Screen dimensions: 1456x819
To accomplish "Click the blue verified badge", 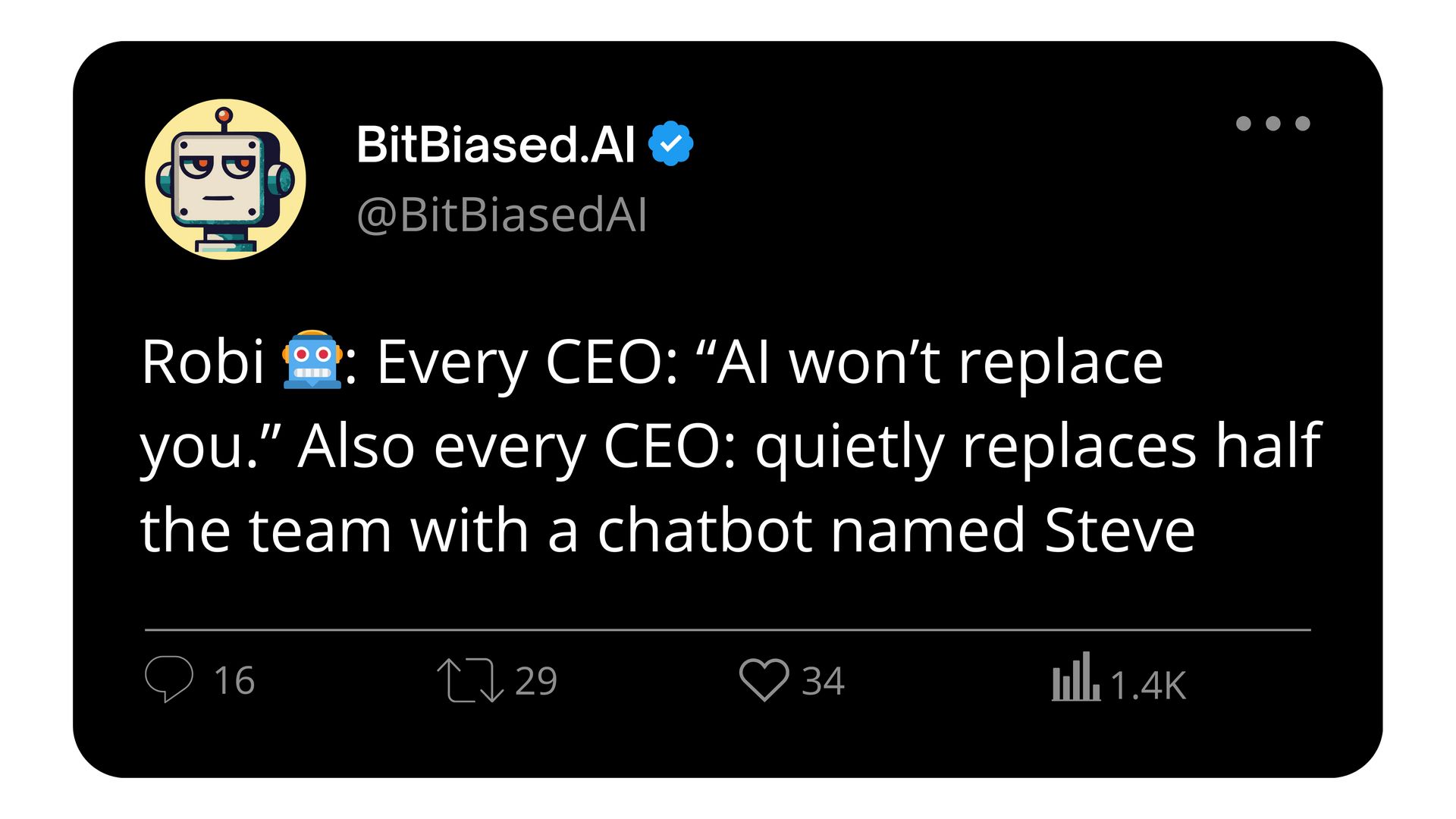I will click(x=671, y=143).
